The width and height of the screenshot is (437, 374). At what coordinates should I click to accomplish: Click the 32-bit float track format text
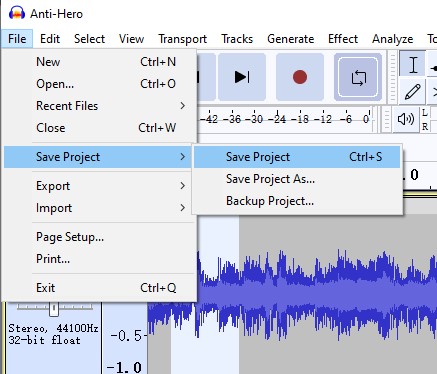point(44,340)
